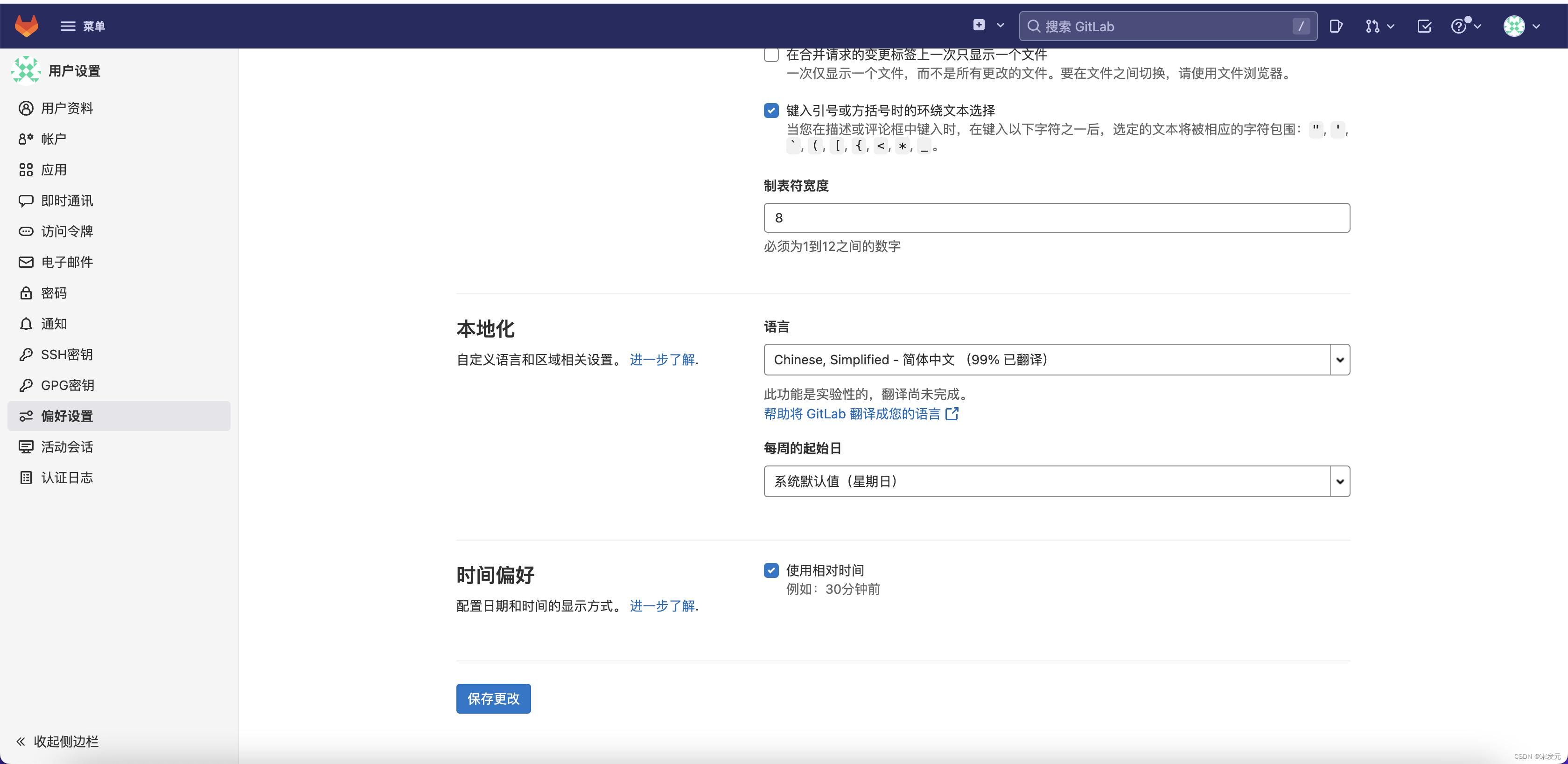Open the merge requests icon in top bar
1568x764 pixels.
[x=1372, y=26]
